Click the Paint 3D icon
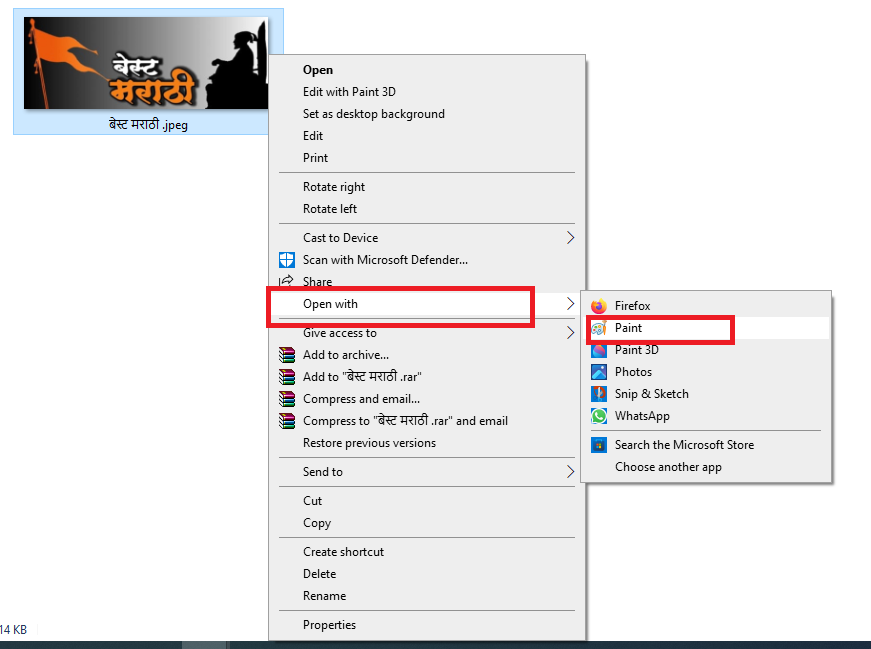Viewport: 871px width, 649px height. coord(599,350)
